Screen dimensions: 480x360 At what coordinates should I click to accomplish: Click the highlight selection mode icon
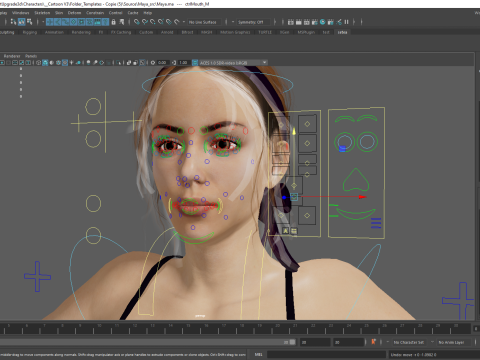pyautogui.click(x=122, y=22)
